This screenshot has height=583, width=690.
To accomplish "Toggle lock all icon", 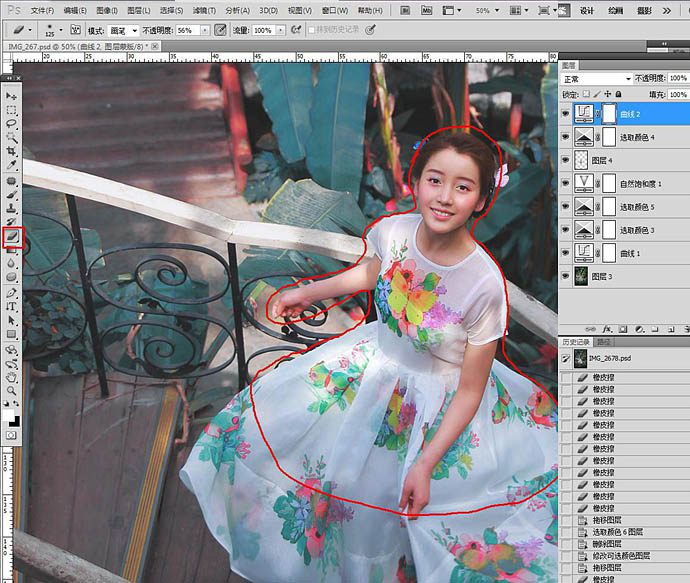I will [x=618, y=94].
